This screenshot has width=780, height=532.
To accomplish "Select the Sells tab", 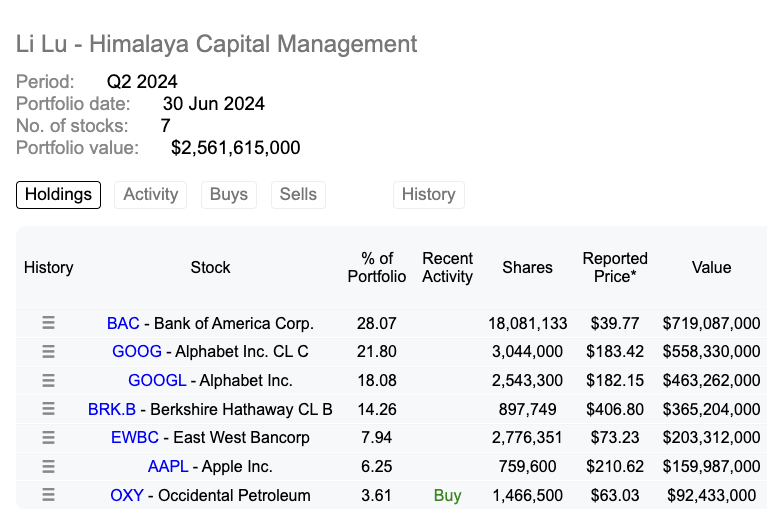I will 298,194.
